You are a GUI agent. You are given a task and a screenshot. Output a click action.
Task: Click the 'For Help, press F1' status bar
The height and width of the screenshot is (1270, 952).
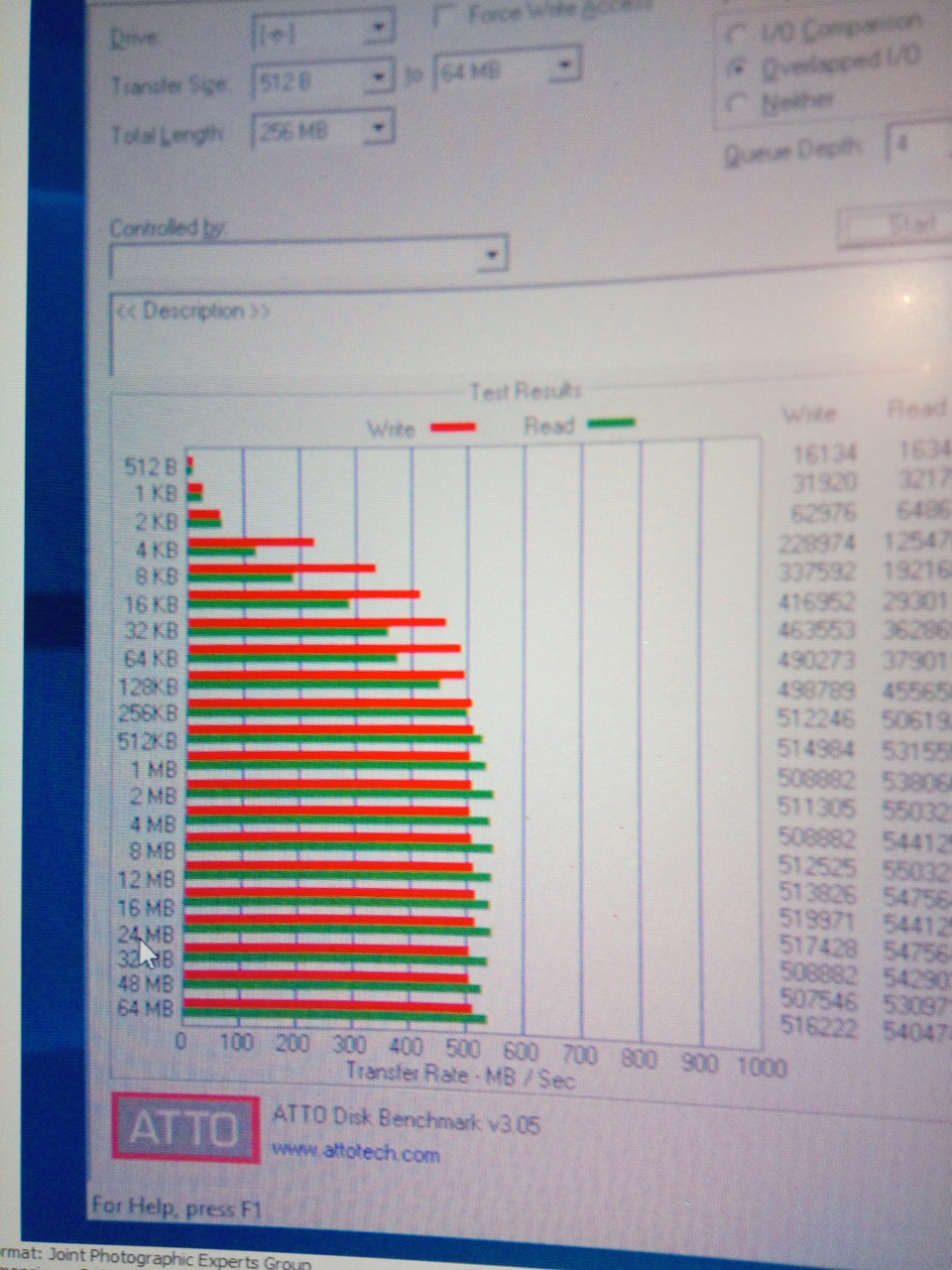165,1207
